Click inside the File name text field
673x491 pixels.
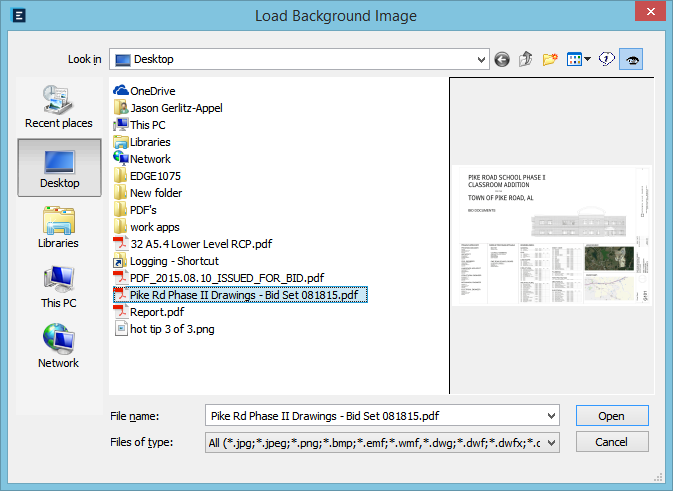[x=370, y=416]
